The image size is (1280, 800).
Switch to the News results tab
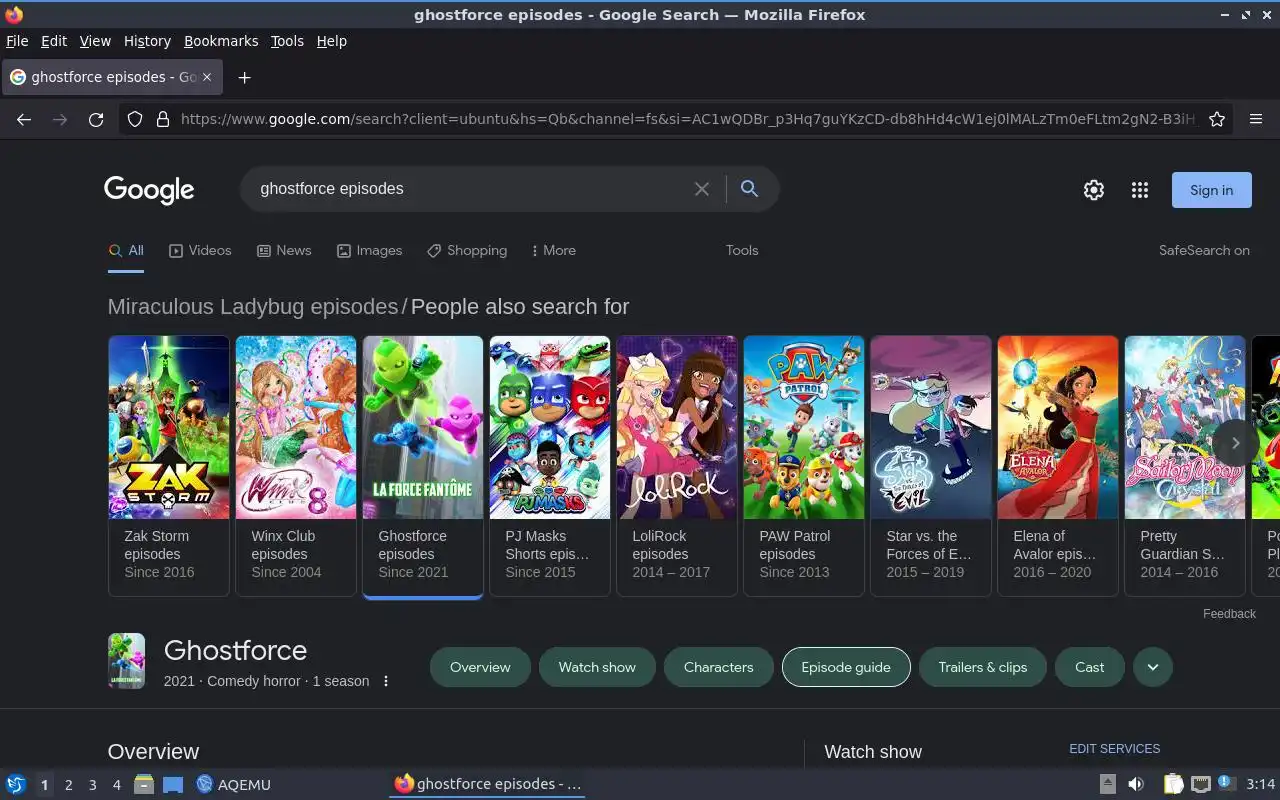pyautogui.click(x=284, y=251)
